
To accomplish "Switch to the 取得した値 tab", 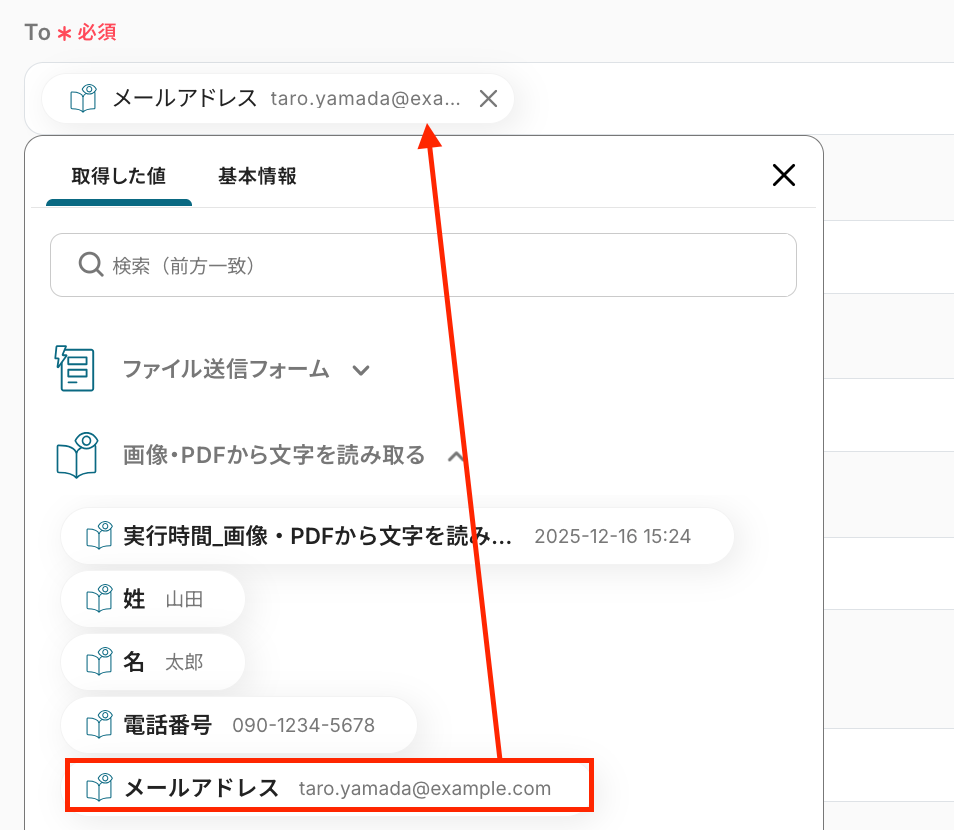I will point(119,176).
